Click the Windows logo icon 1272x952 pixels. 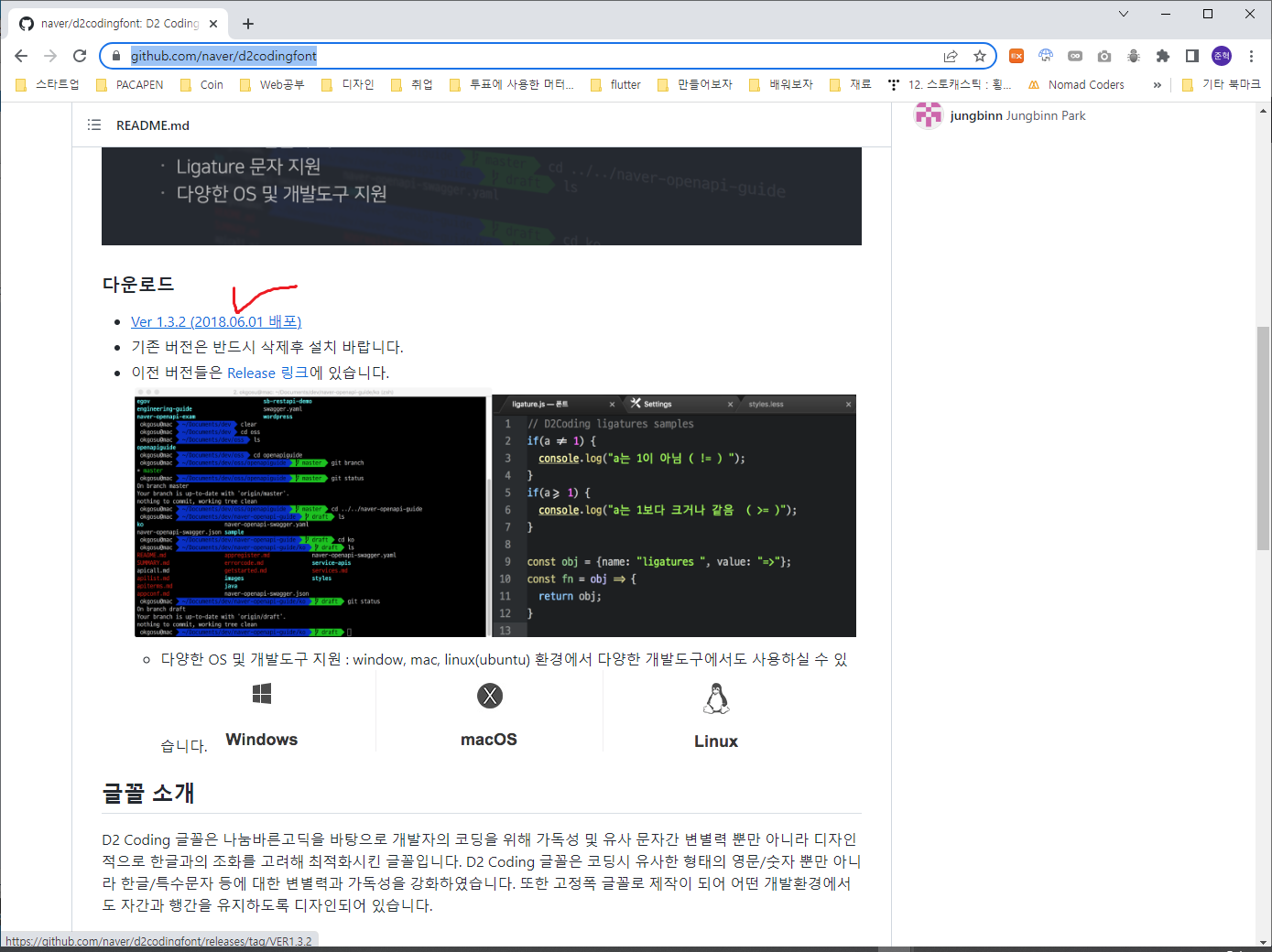point(262,695)
